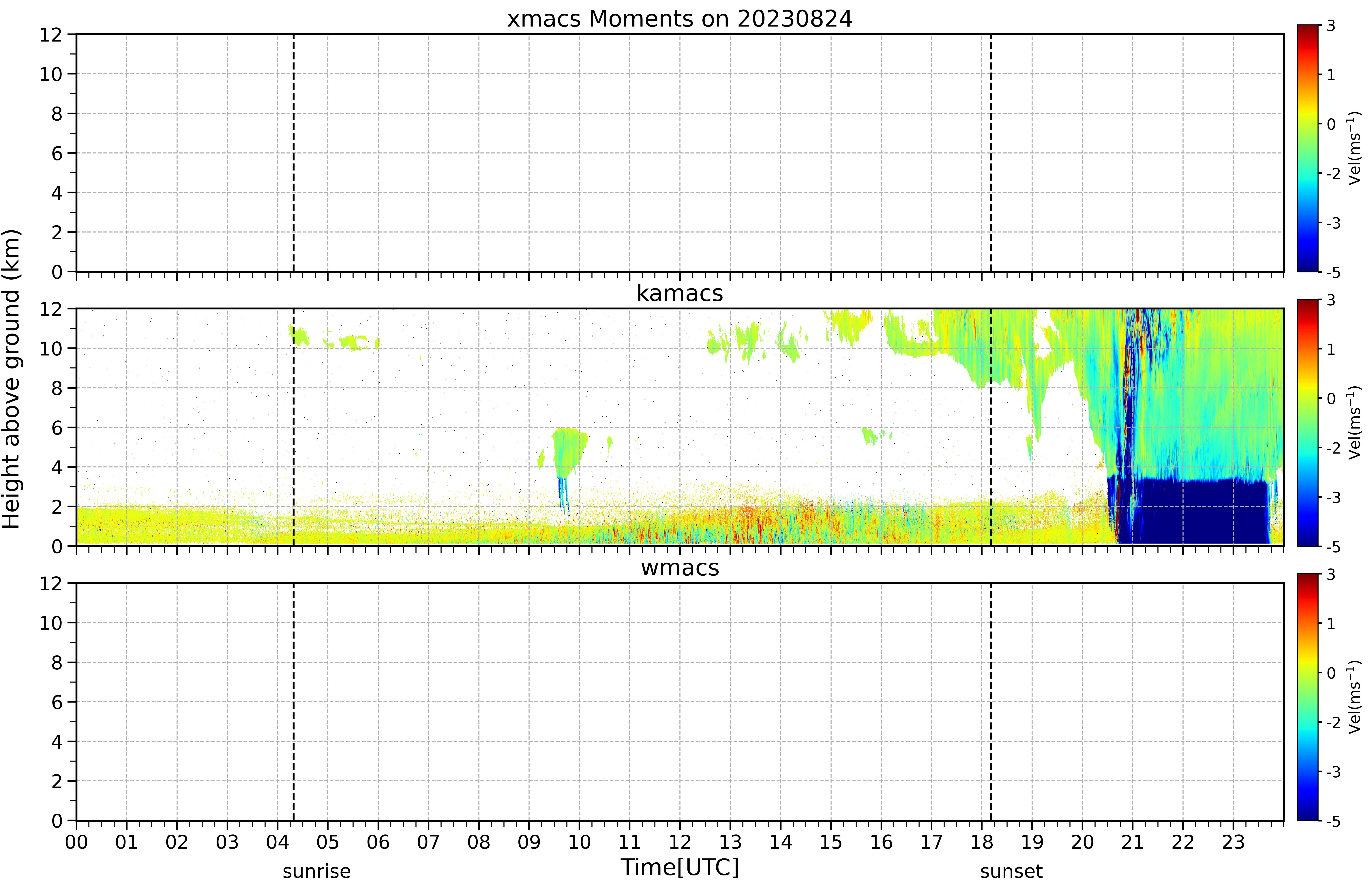1372x891 pixels.
Task: Click the '3' value at top of xmacs colorbar
Action: [1331, 26]
